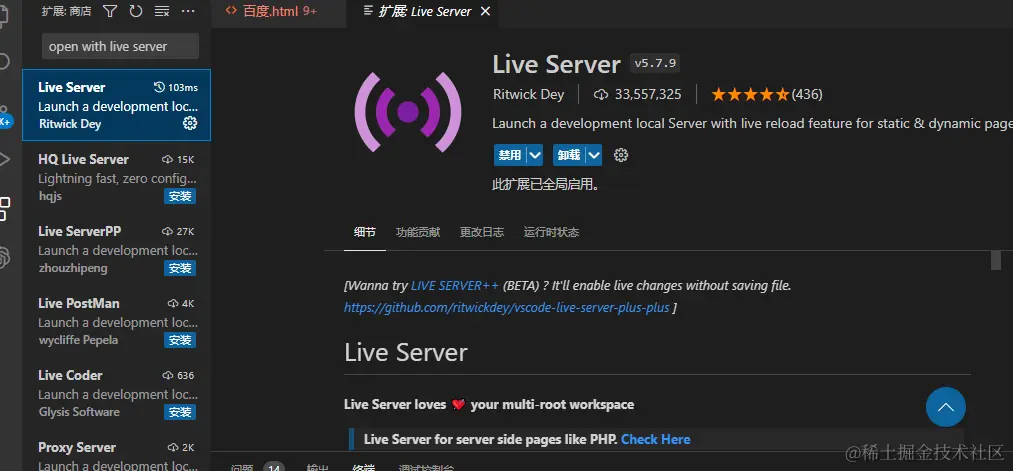Click the v5.7.9 version badge
The width and height of the screenshot is (1013, 471).
click(655, 63)
